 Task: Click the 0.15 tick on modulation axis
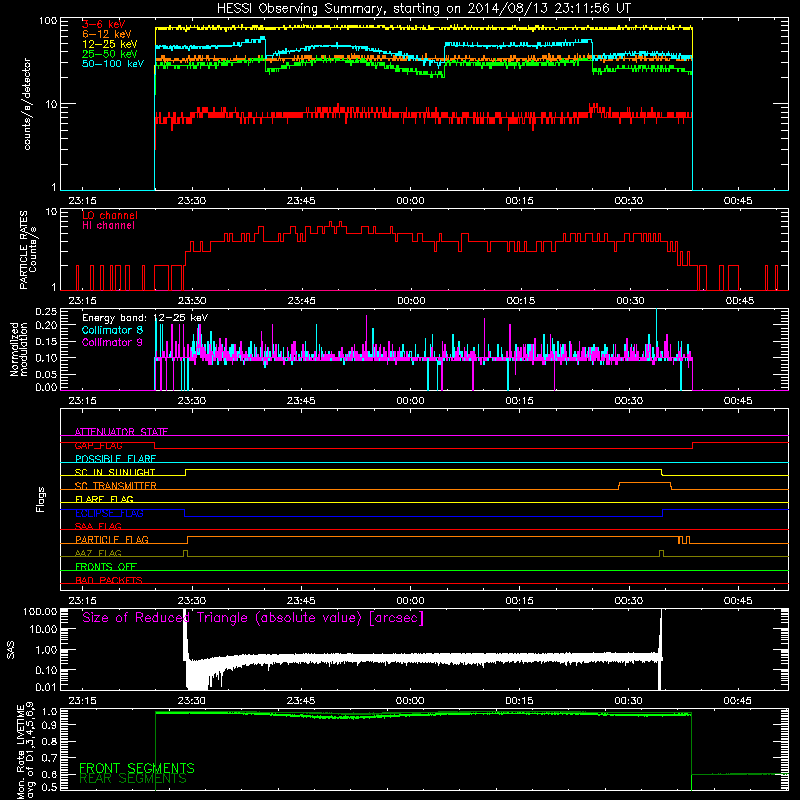click(x=46, y=341)
